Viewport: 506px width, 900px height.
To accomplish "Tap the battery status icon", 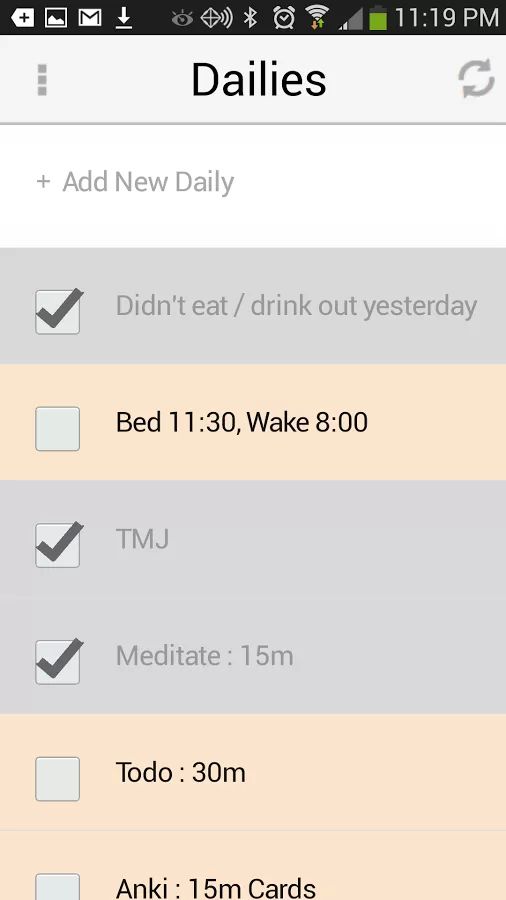I will click(378, 18).
